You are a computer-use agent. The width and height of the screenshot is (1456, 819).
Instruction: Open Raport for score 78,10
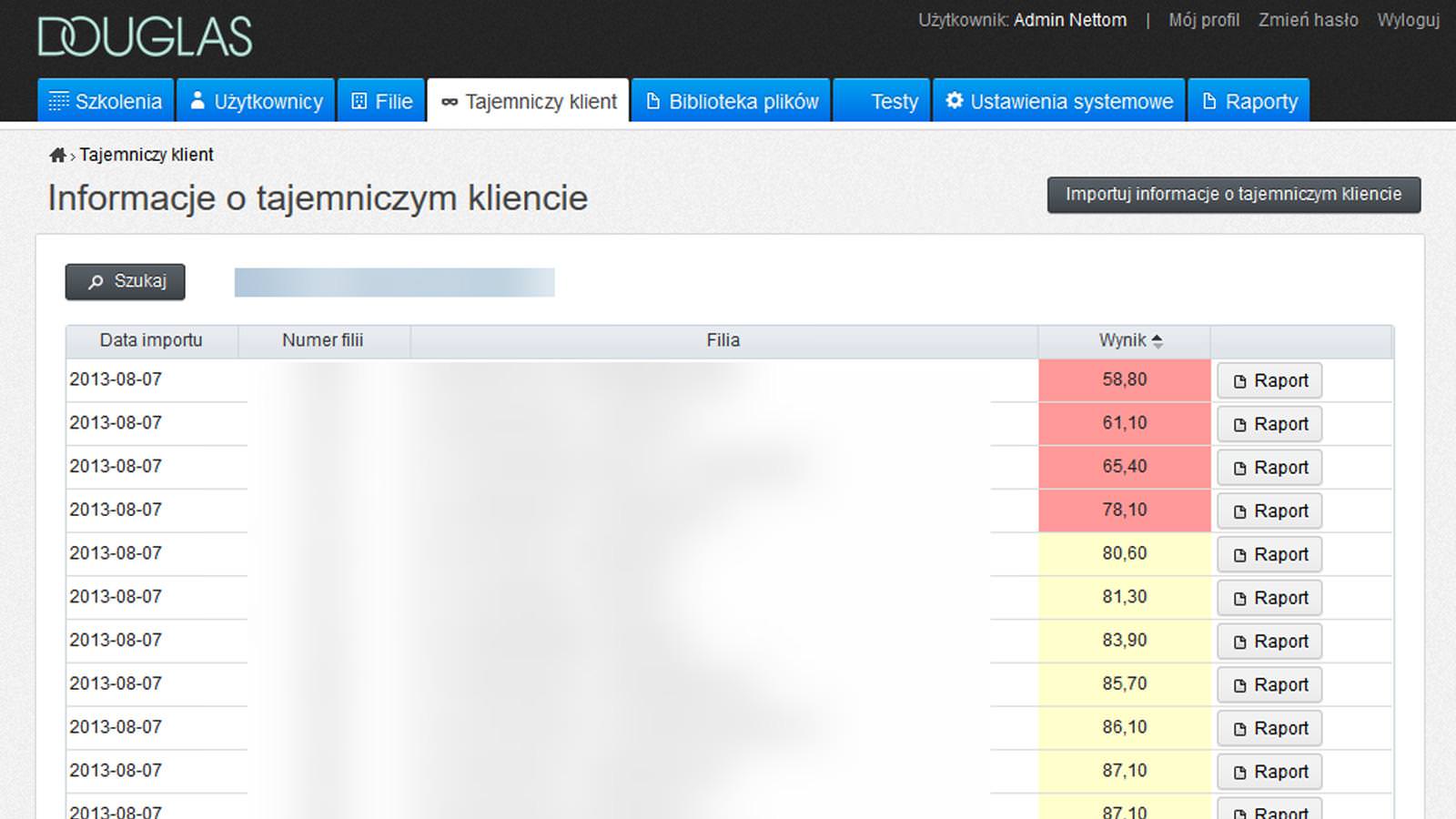coord(1269,511)
